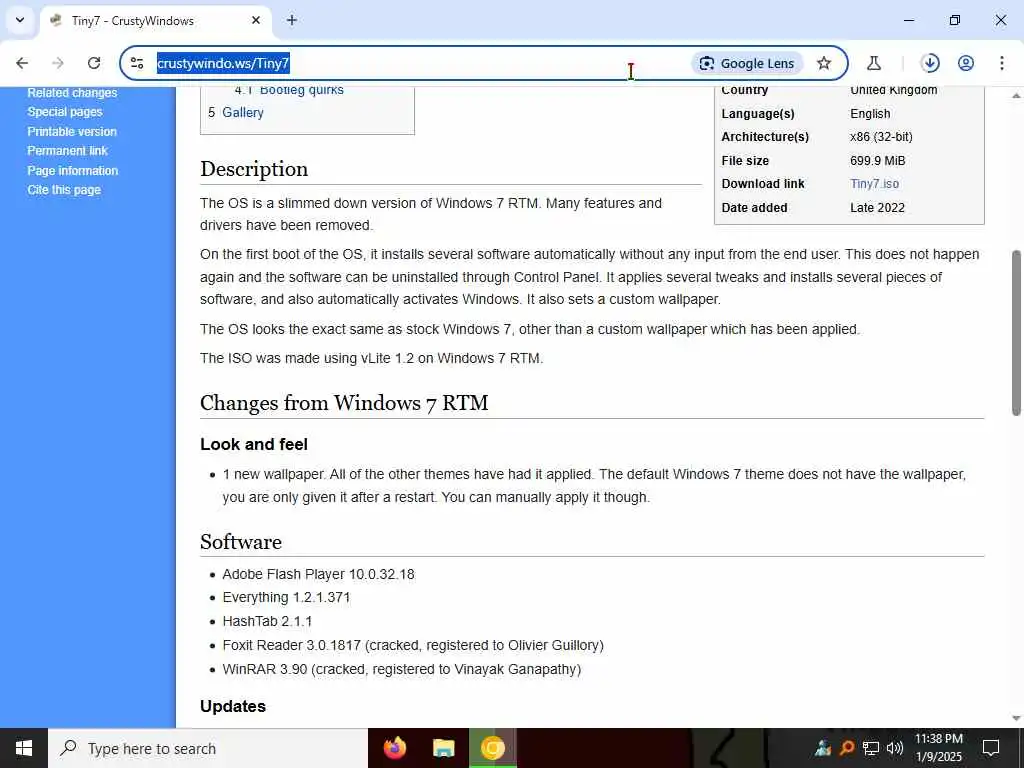Viewport: 1024px width, 768px height.
Task: Open Cite this page link
Action: [64, 190]
